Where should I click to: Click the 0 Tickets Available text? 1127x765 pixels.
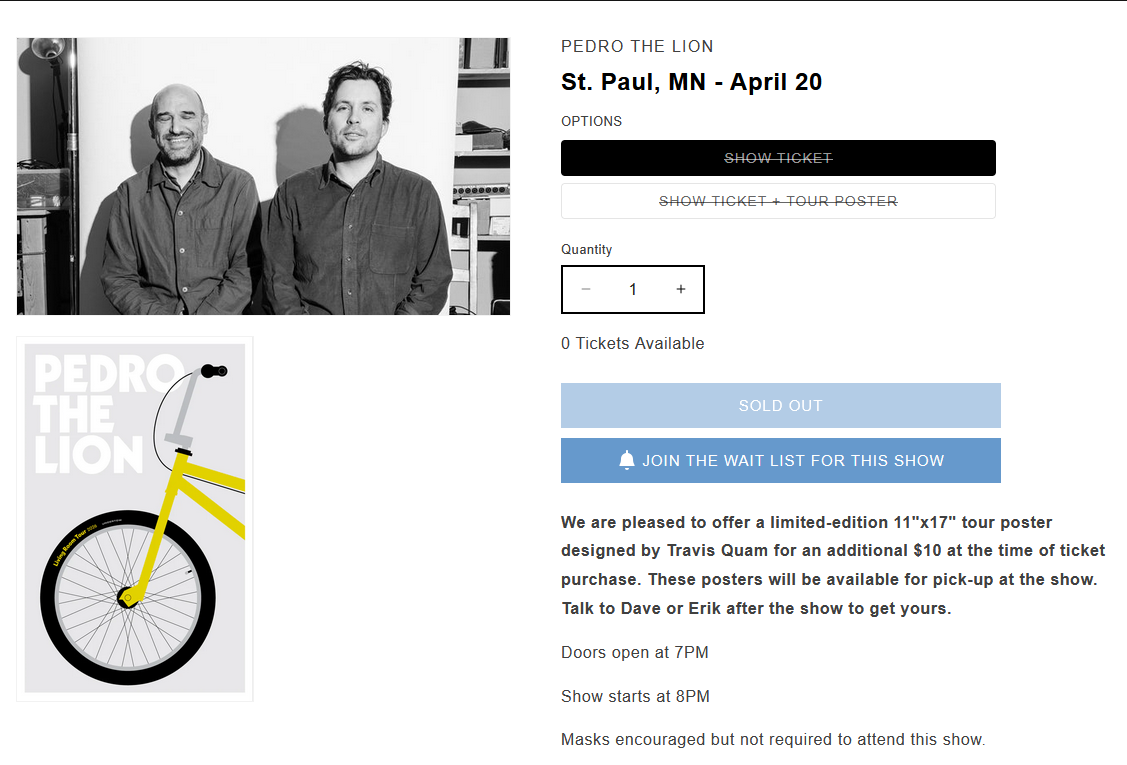pyautogui.click(x=632, y=343)
